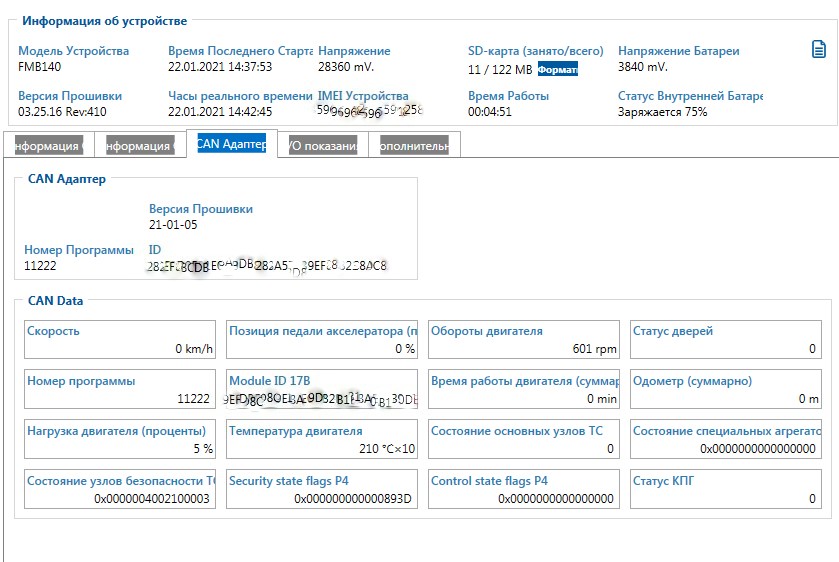Select the Module ID 17B field
Image resolution: width=839 pixels, height=562 pixels.
[x=322, y=389]
